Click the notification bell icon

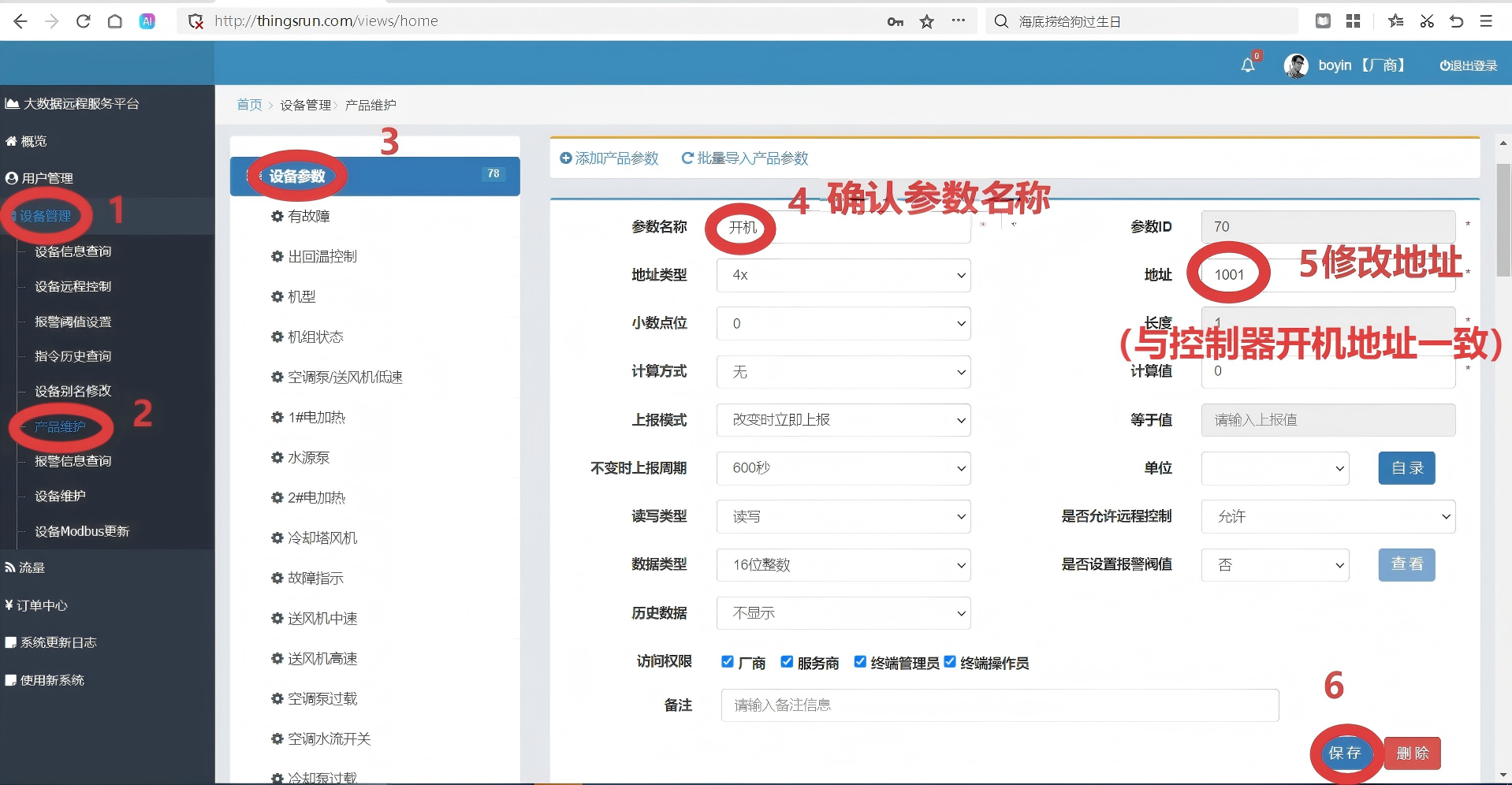pyautogui.click(x=1247, y=65)
